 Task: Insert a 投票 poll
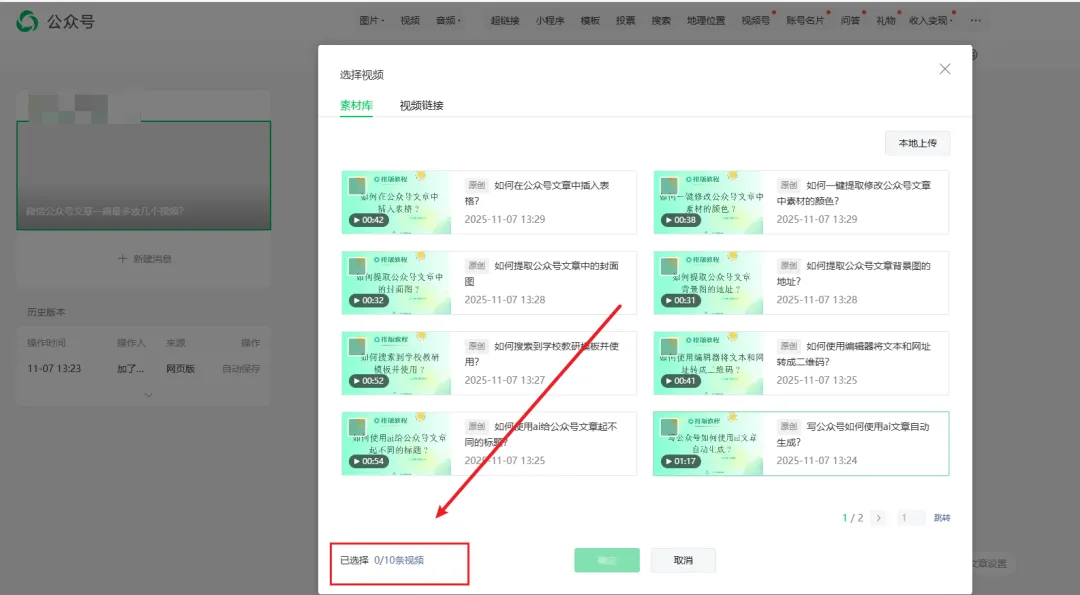coord(625,19)
